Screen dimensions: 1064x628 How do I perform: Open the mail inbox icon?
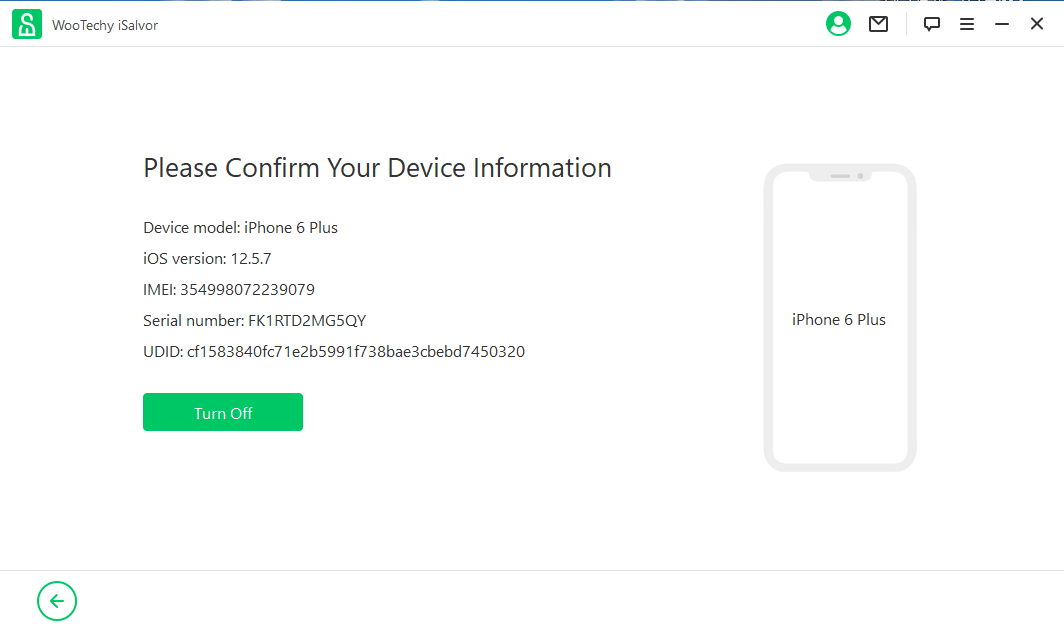click(x=878, y=23)
